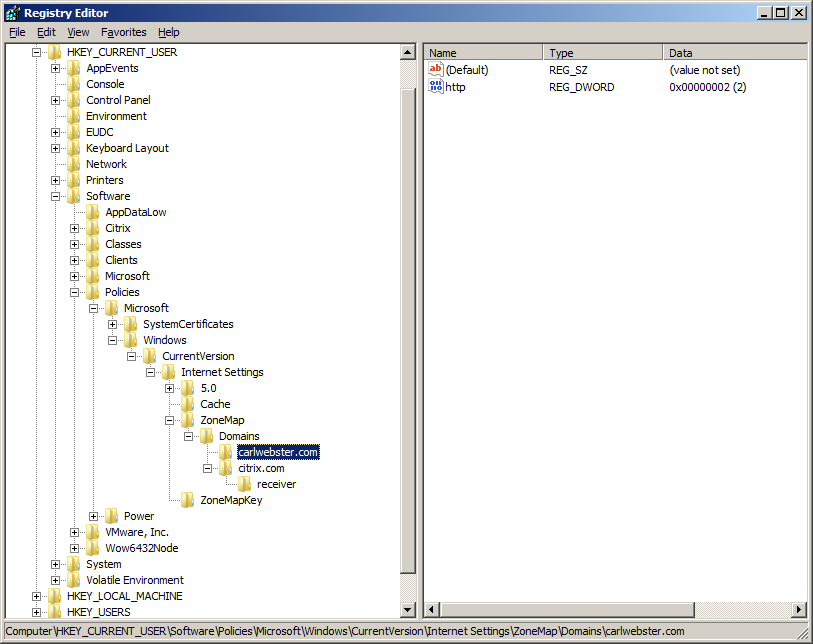Click the Volatile Environment folder icon
813x644 pixels.
[x=74, y=580]
